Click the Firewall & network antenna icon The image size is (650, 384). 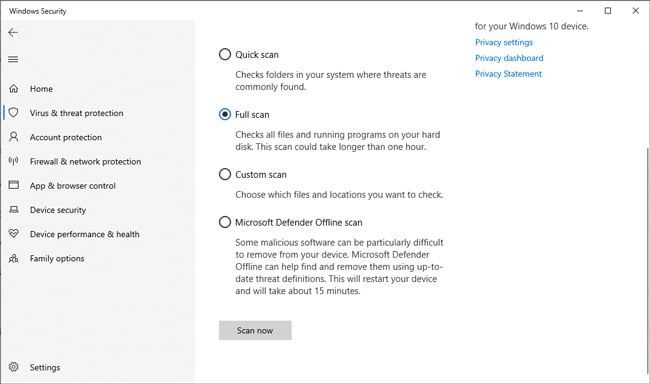tap(14, 161)
